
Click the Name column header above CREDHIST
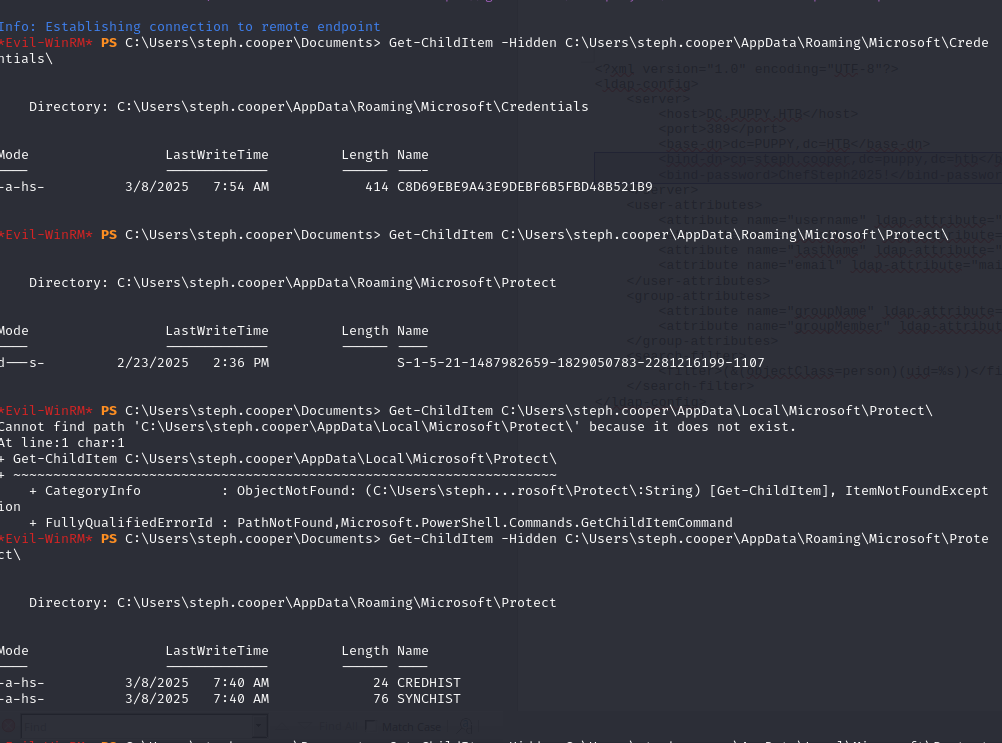413,651
